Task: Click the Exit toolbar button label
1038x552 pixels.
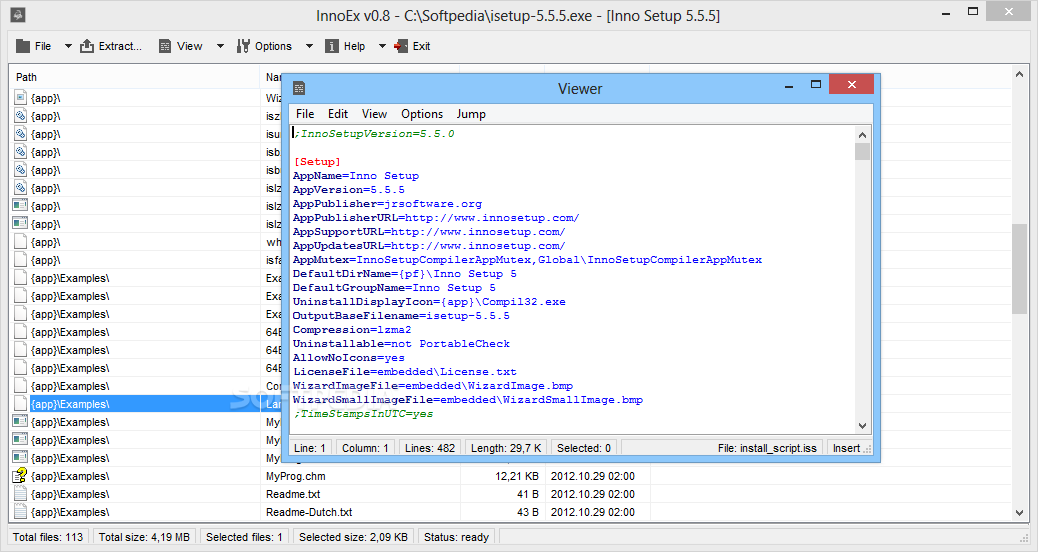Action: pos(422,46)
